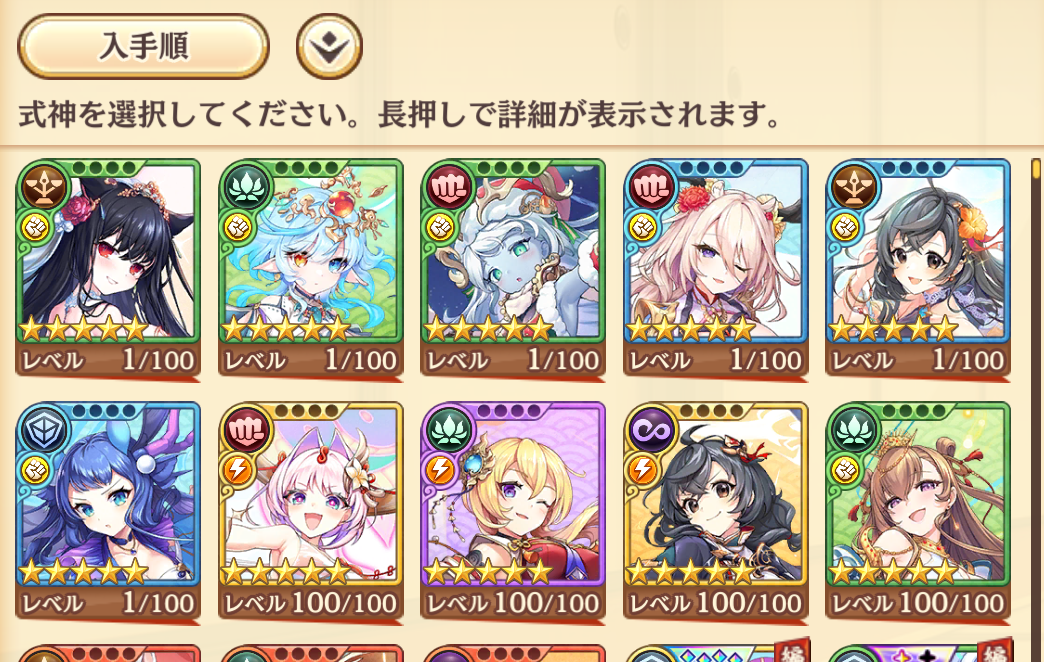This screenshot has width=1044, height=662.
Task: Click the lotus role icon on the brown-haired crown girl
Action: pos(855,430)
